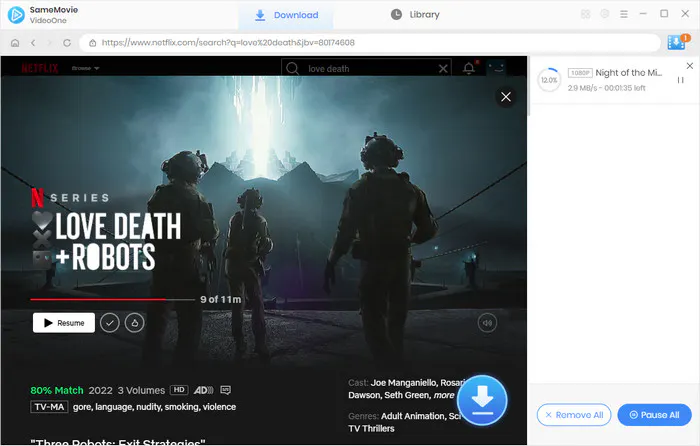The width and height of the screenshot is (700, 446).
Task: Open the Netflix profile avatar
Action: [x=496, y=68]
